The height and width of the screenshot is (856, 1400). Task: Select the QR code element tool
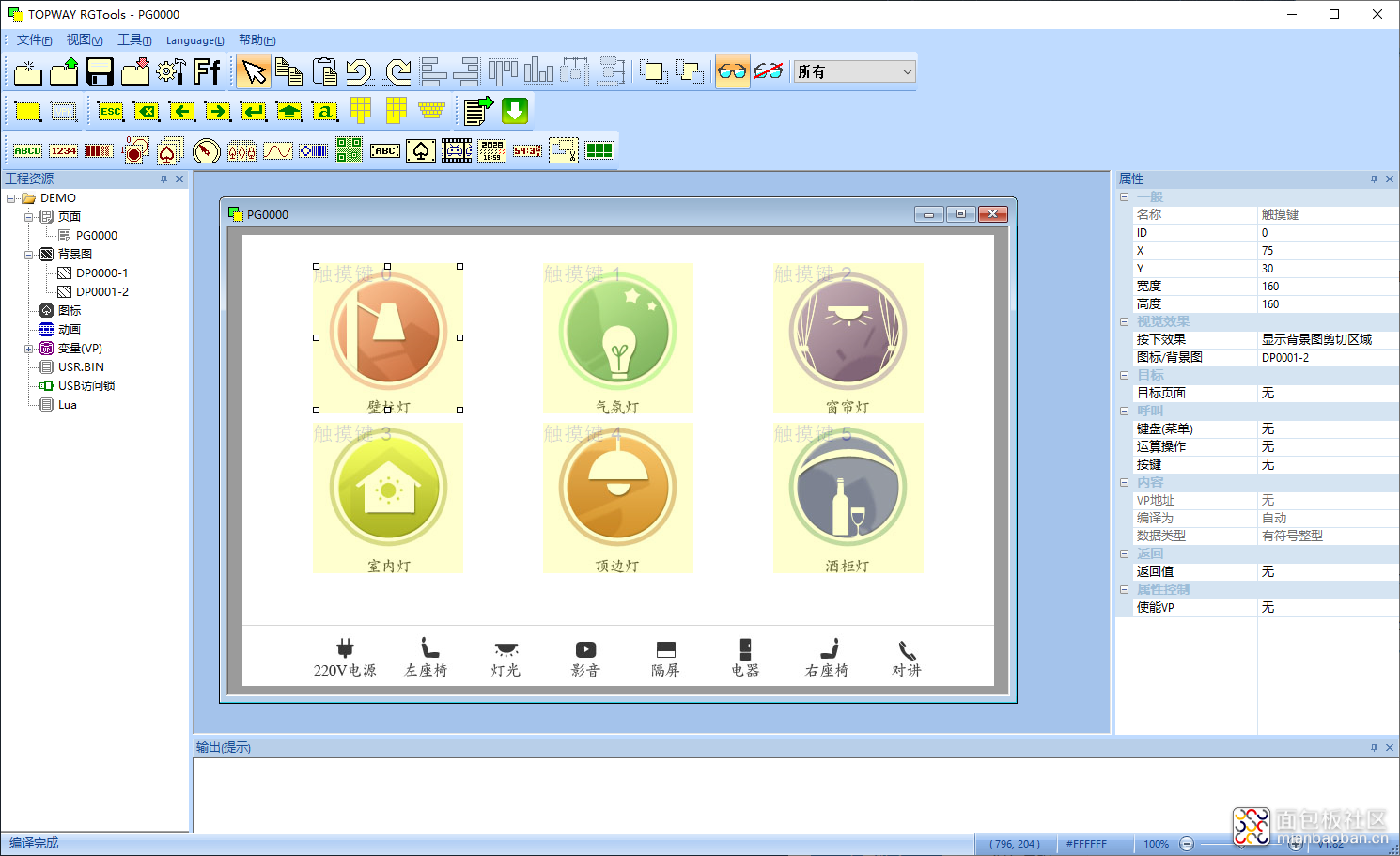(x=350, y=150)
